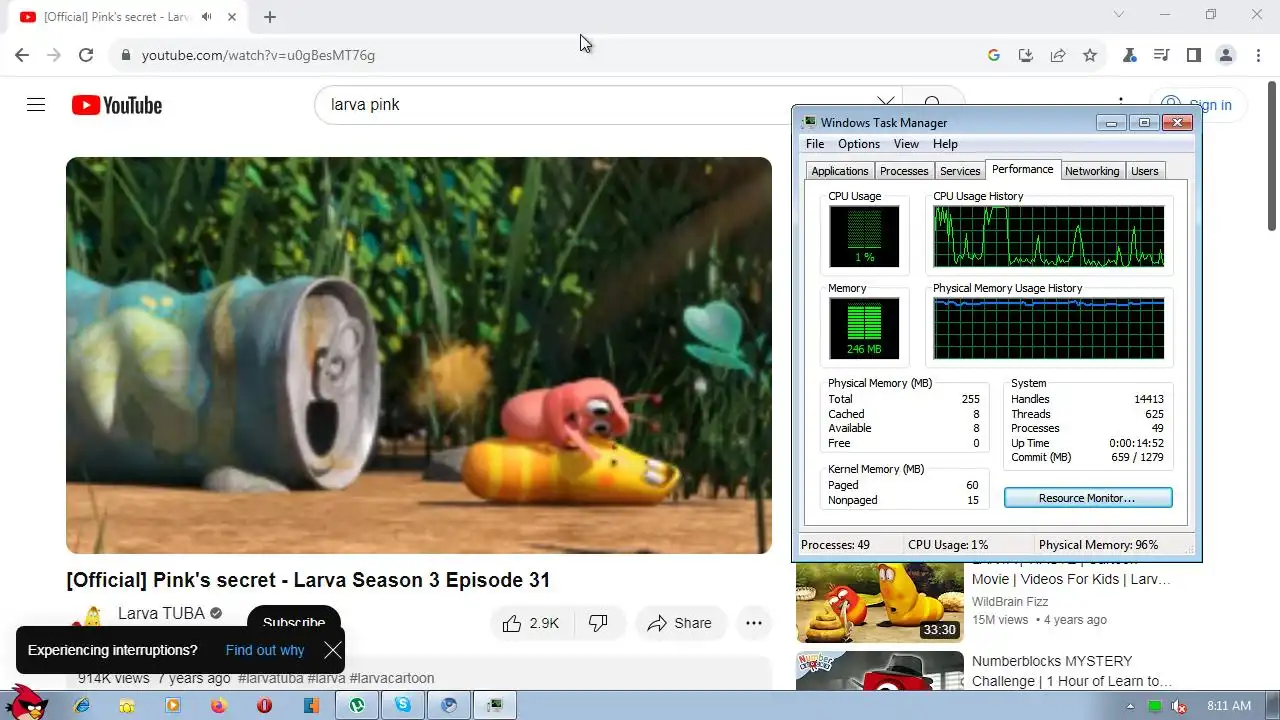Show hidden tray icons arrow
The width and height of the screenshot is (1280, 720).
pyautogui.click(x=1131, y=706)
